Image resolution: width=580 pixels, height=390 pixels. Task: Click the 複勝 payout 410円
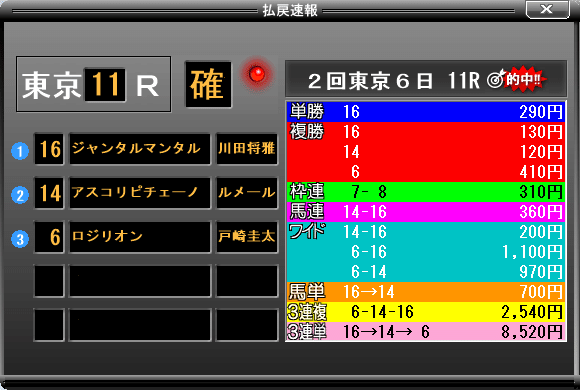(541, 172)
